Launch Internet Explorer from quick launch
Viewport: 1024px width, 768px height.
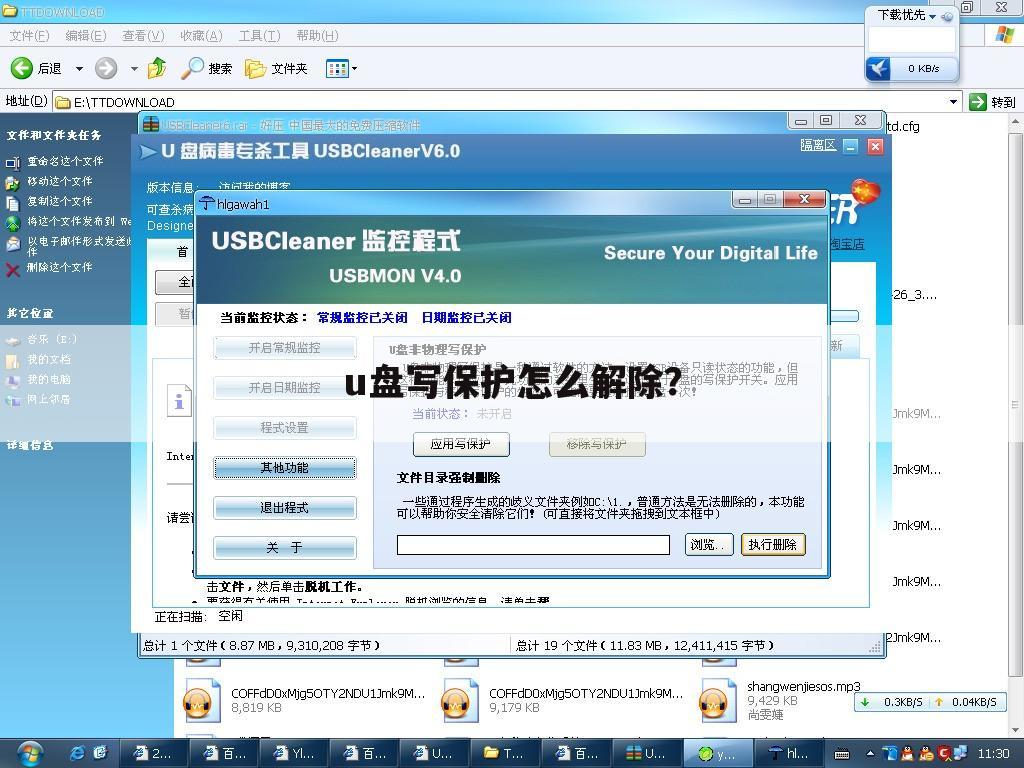tap(77, 753)
